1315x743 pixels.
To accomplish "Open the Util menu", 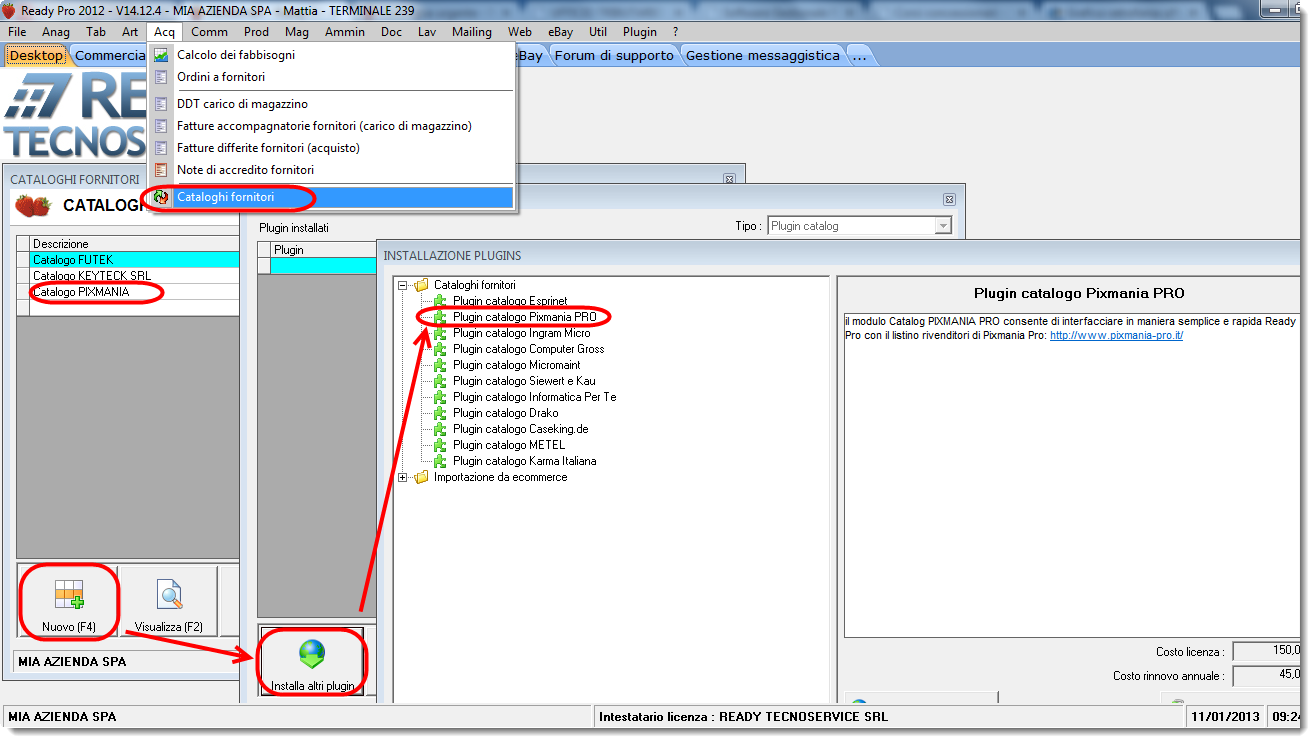I will tap(598, 32).
